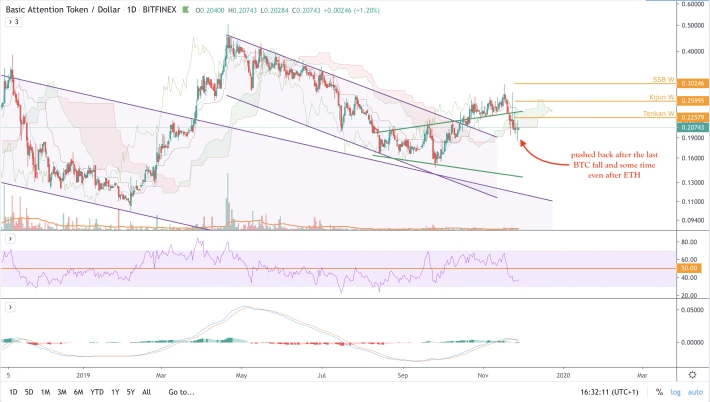This screenshot has width=710, height=402.
Task: Expand the MACD pane legend chevron
Action: click(10, 307)
